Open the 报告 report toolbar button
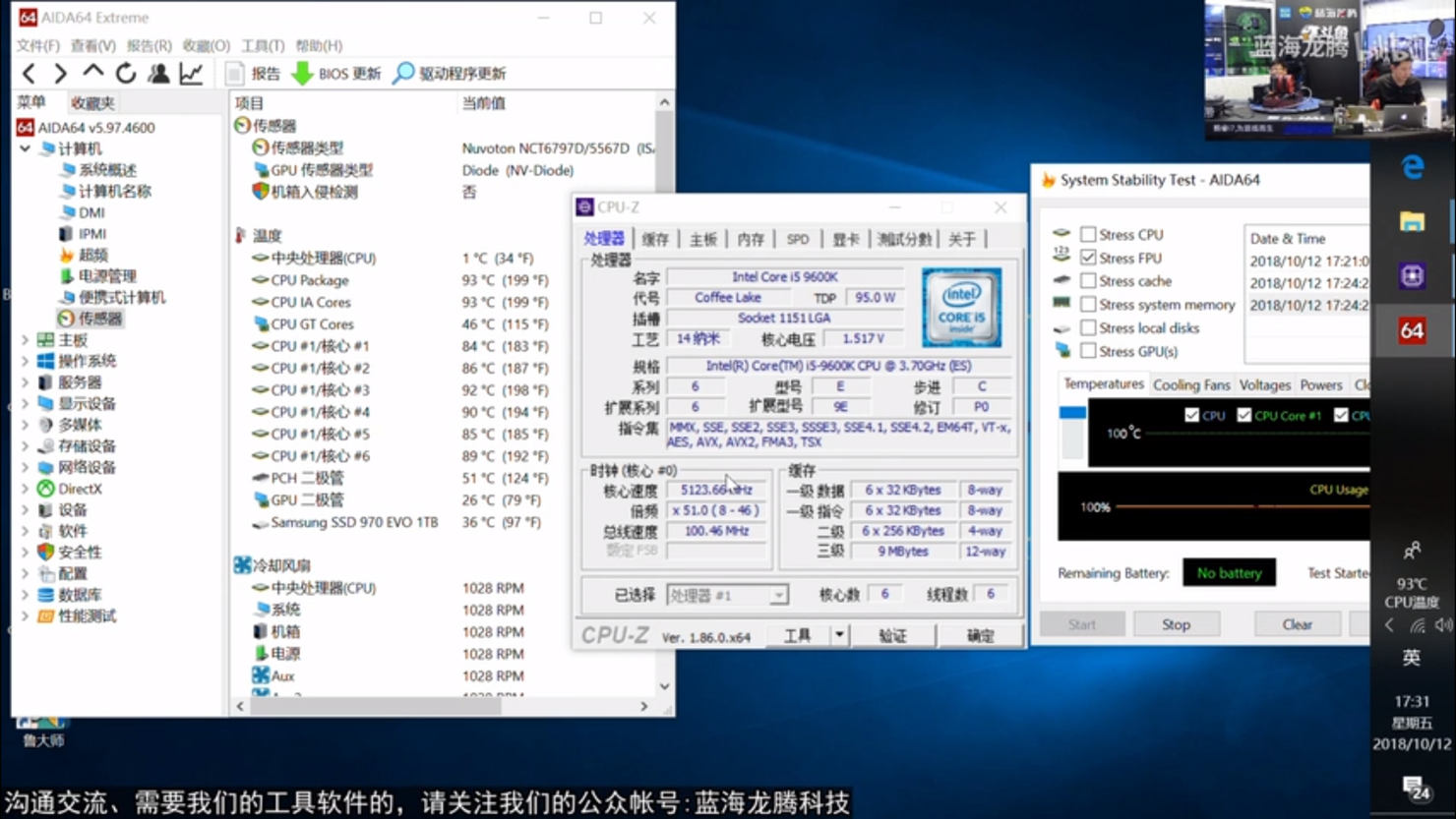 (x=253, y=74)
